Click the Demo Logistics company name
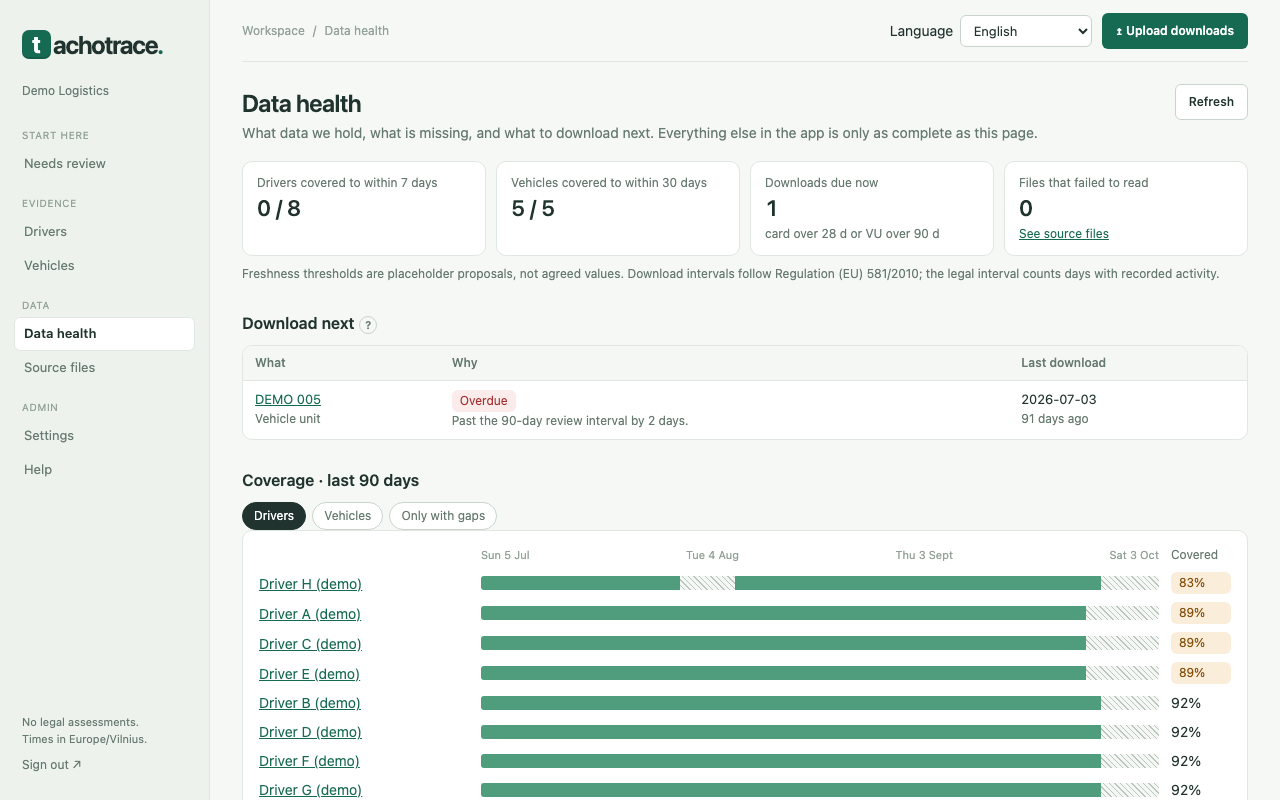1280x800 pixels. [65, 91]
